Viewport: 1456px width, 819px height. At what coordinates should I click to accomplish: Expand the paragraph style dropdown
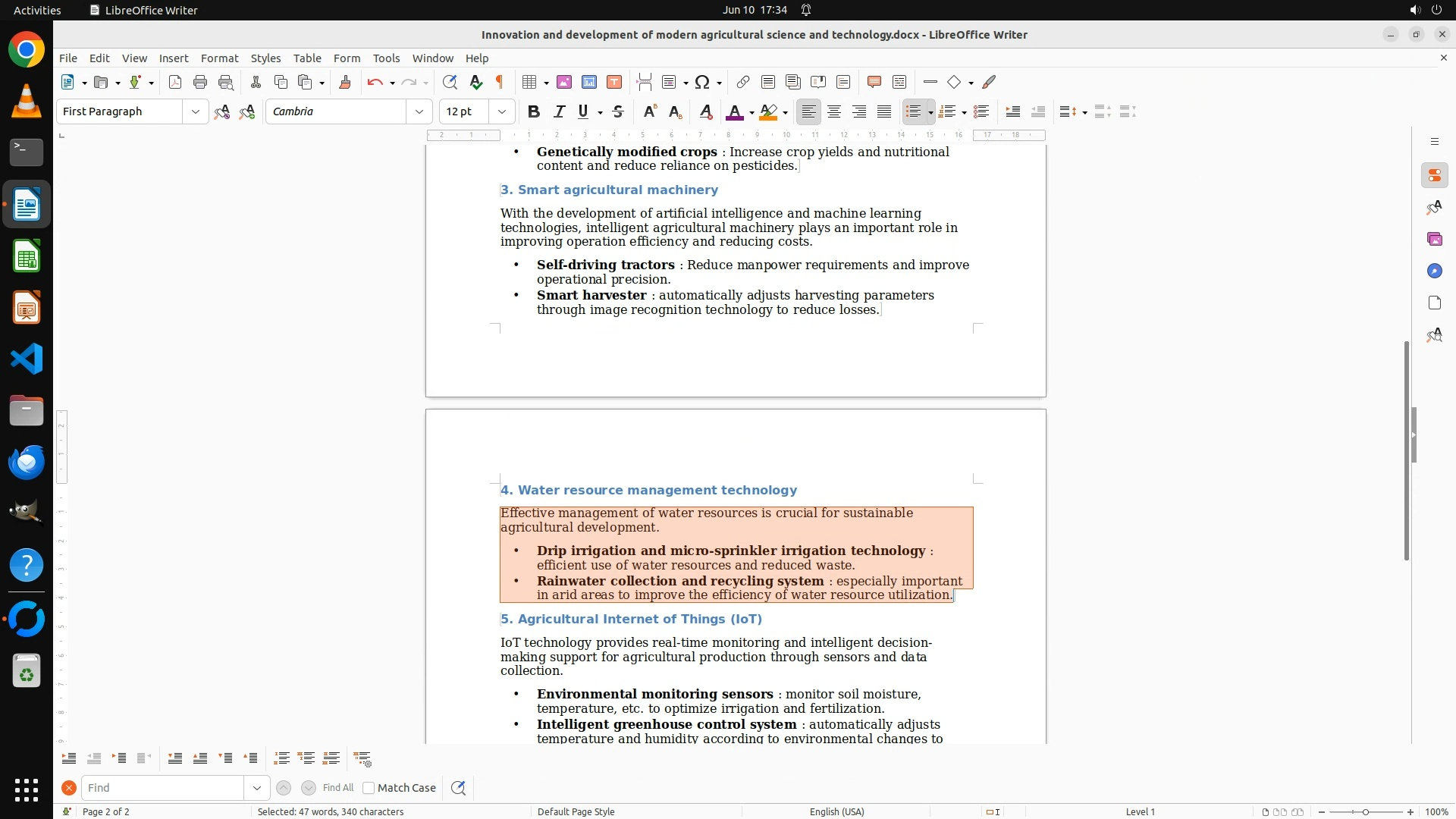(x=195, y=111)
